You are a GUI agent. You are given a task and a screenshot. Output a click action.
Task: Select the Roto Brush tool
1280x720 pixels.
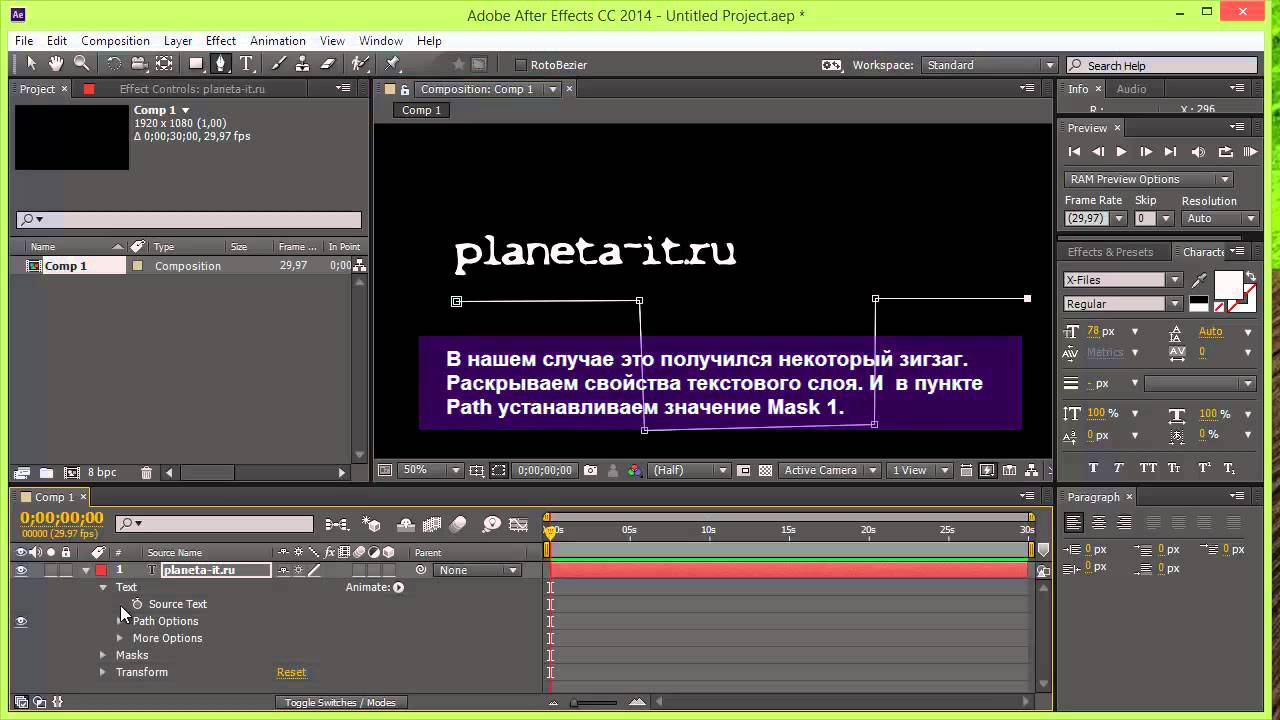(x=361, y=64)
